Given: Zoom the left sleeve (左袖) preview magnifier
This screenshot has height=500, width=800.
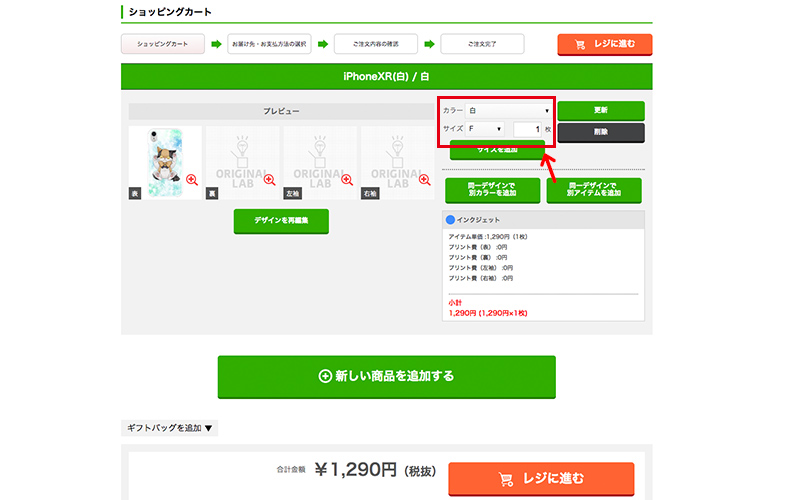Looking at the screenshot, I should [x=347, y=180].
